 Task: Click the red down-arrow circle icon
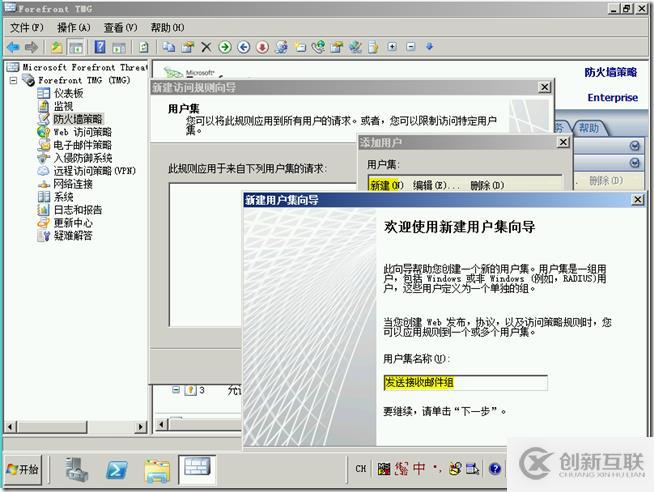tap(262, 47)
